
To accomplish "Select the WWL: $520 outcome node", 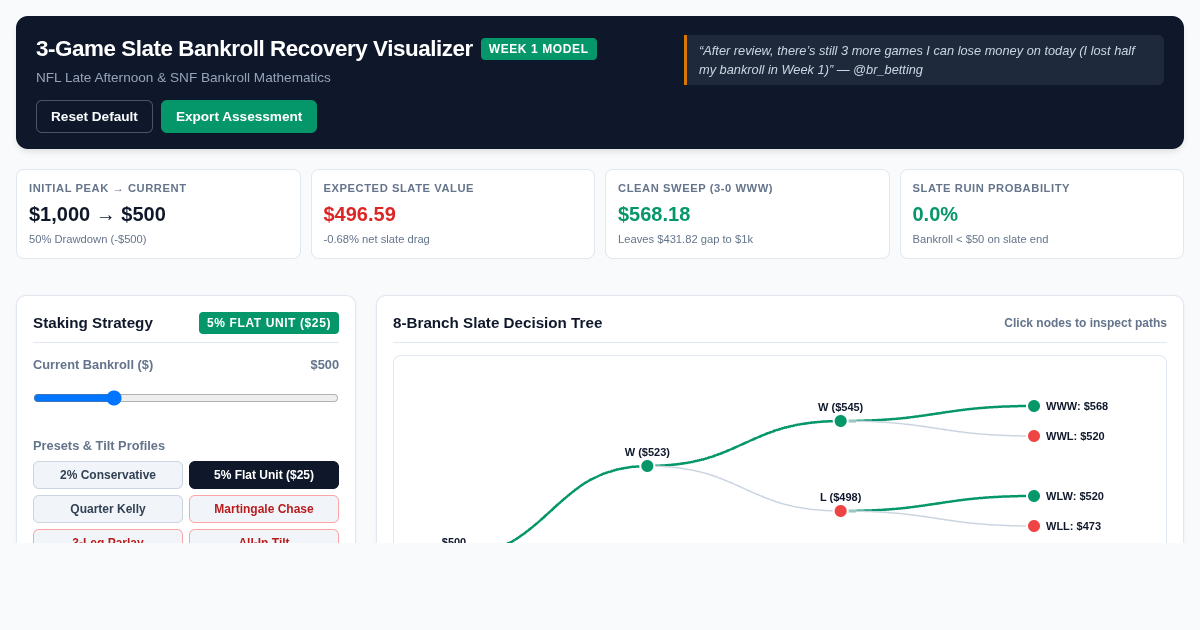I will coord(1034,436).
